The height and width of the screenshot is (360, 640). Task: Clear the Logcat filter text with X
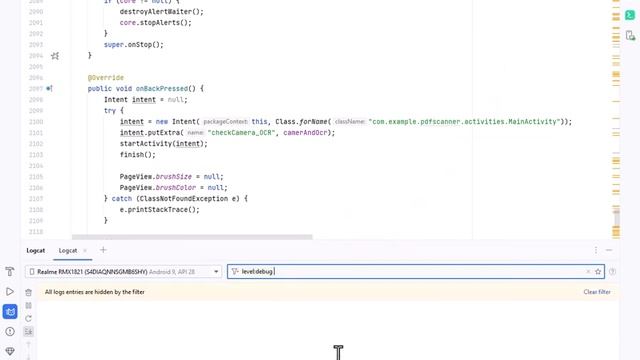tap(588, 271)
